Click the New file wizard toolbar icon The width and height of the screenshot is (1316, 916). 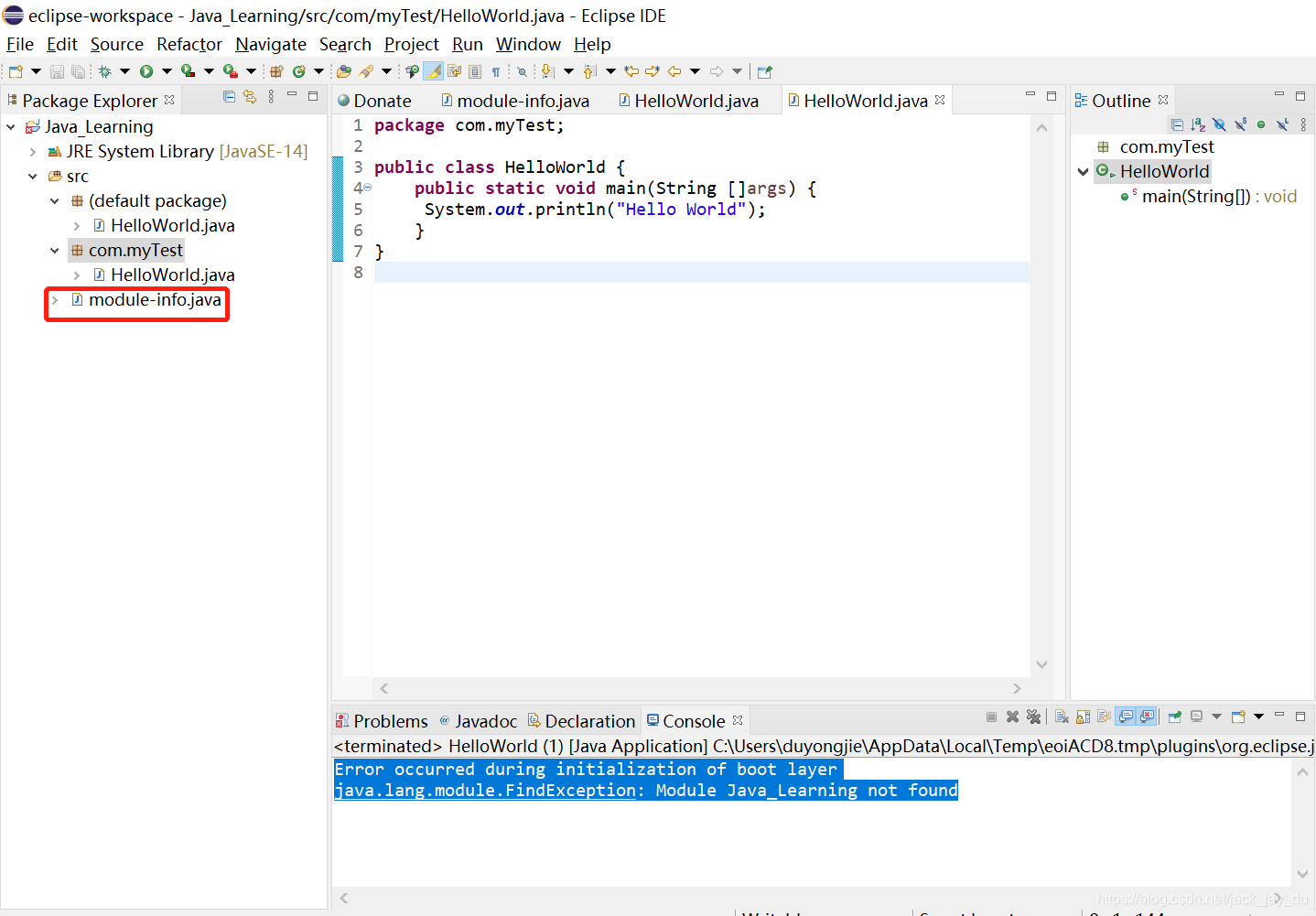pyautogui.click(x=16, y=71)
